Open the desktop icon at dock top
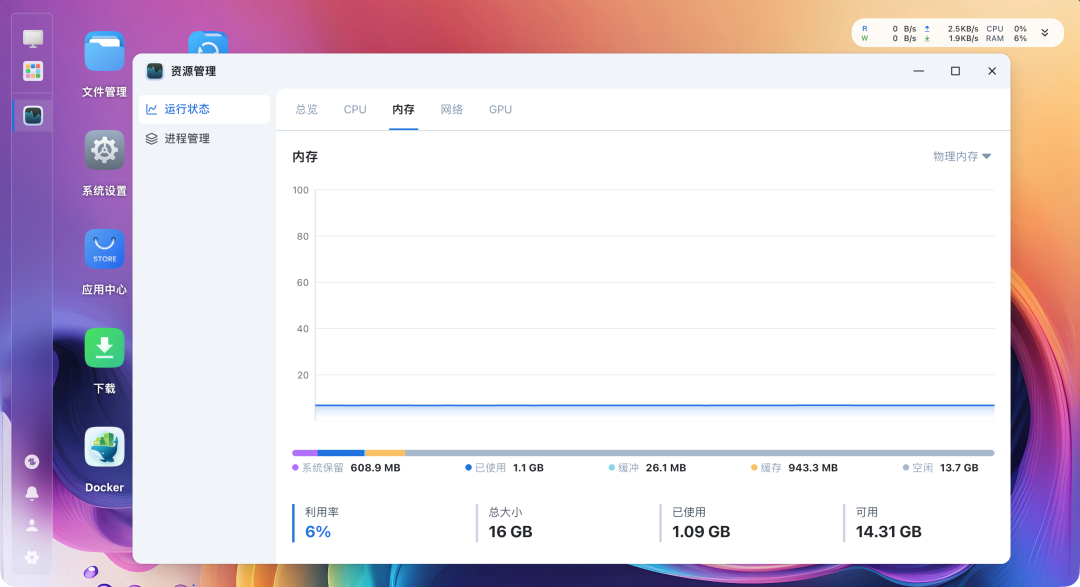Screen dimensions: 1080x587 (31, 36)
